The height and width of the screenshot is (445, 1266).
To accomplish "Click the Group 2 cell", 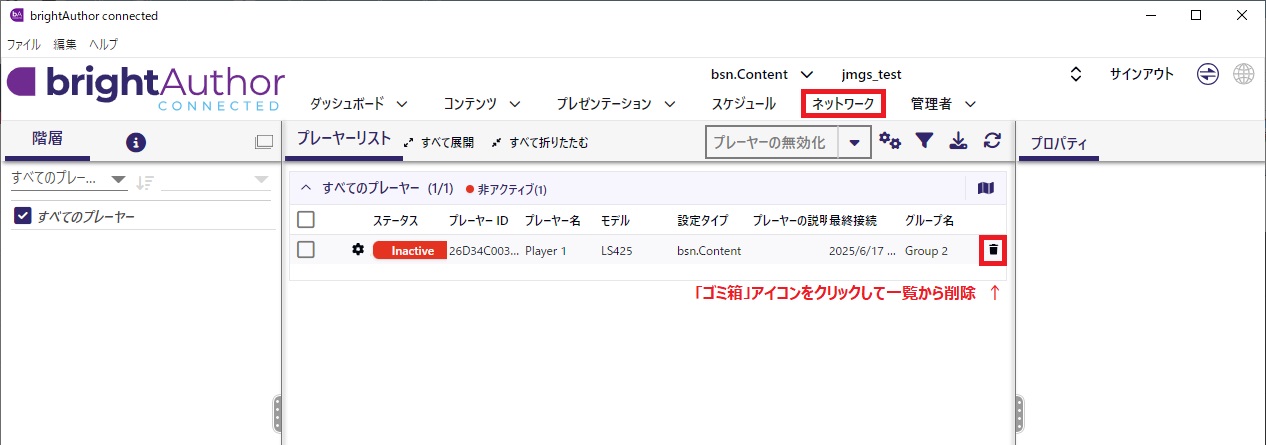I will (926, 251).
